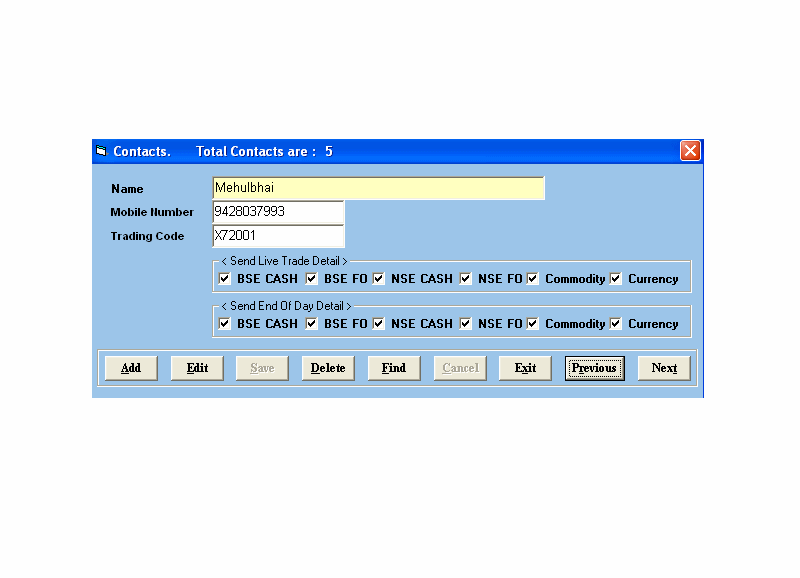Click the Contacts window title bar icon
Screen dimensions: 800x578
101,151
